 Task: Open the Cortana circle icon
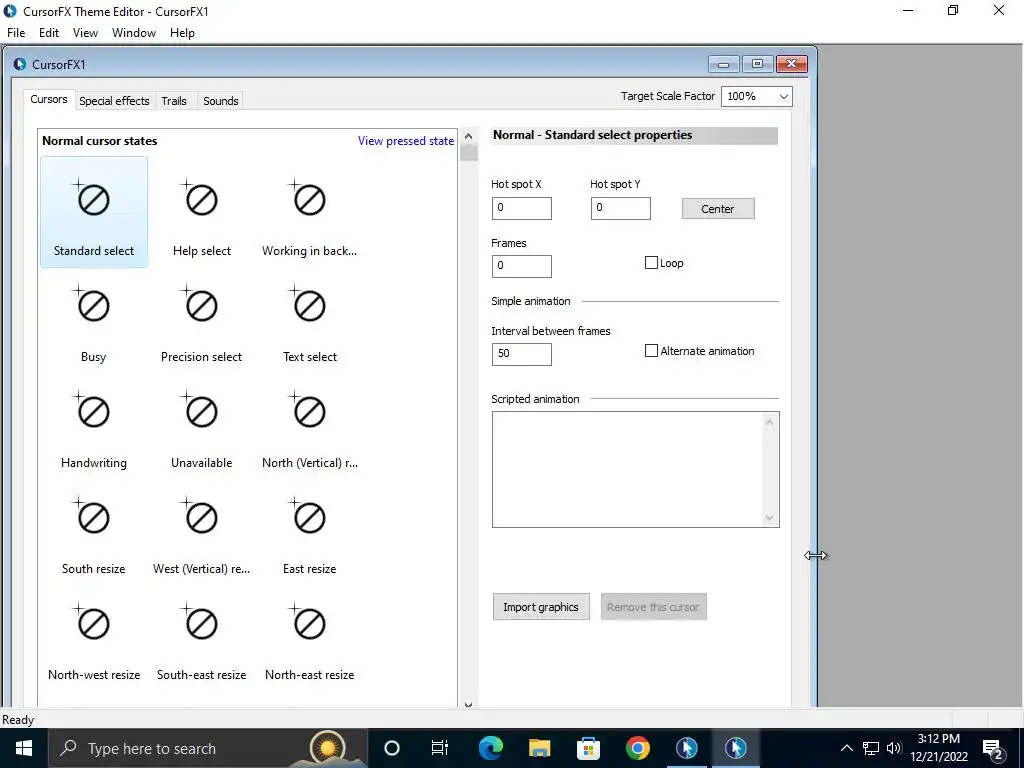(x=392, y=748)
